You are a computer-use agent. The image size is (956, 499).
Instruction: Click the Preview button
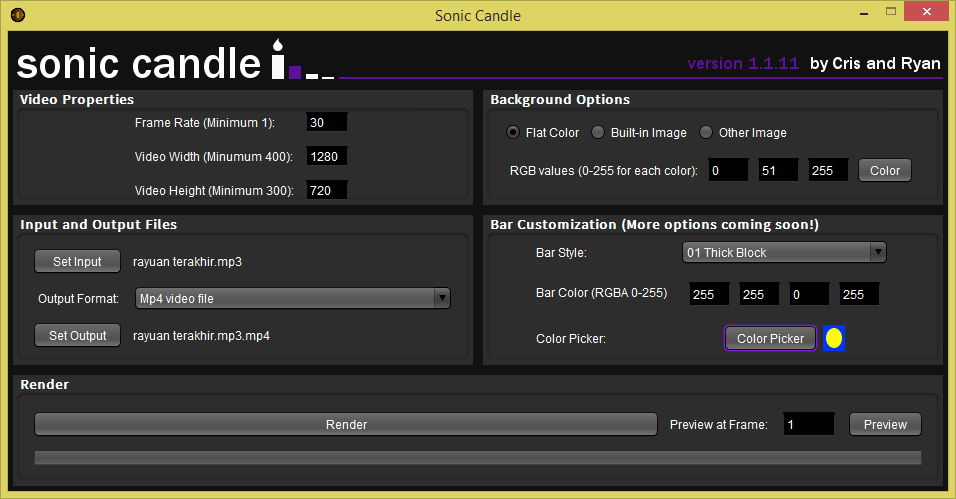[x=885, y=425]
